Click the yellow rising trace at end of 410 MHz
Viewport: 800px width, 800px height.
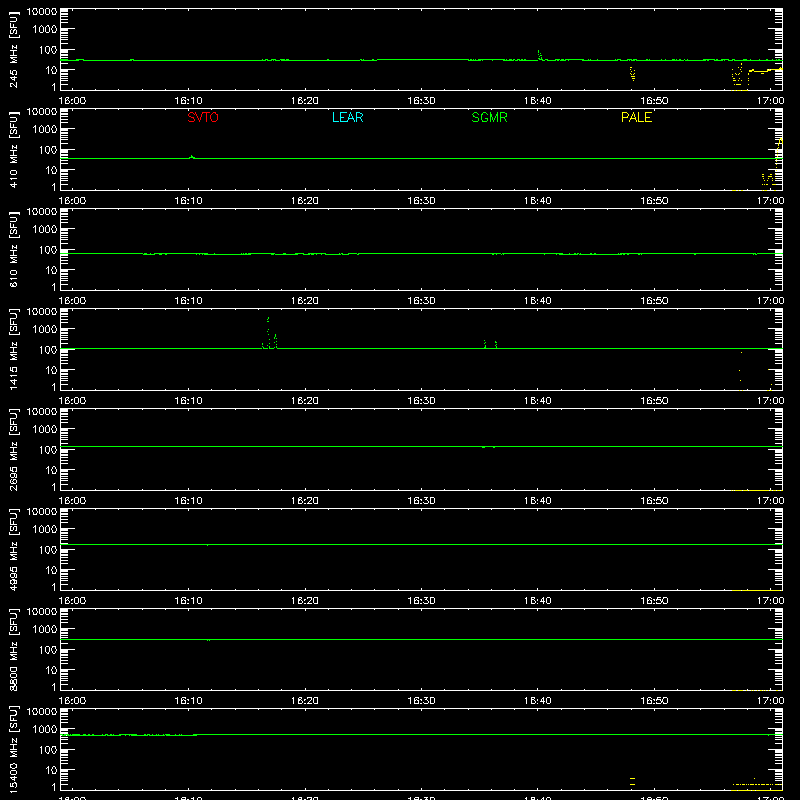(x=778, y=153)
